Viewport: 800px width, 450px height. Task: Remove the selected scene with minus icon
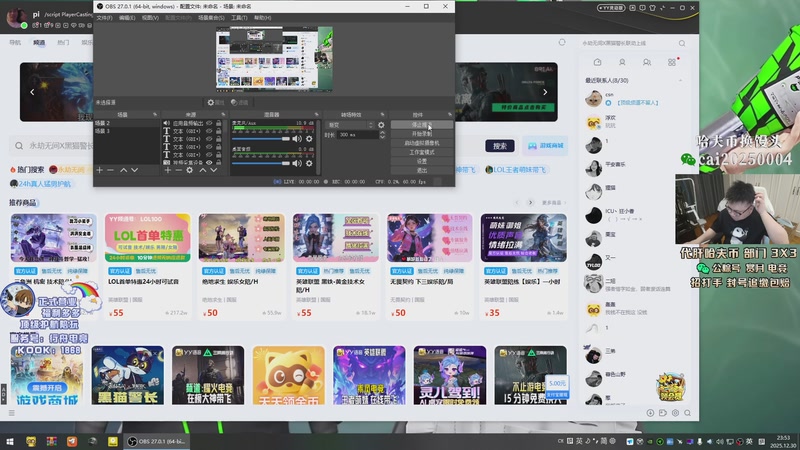tap(110, 170)
